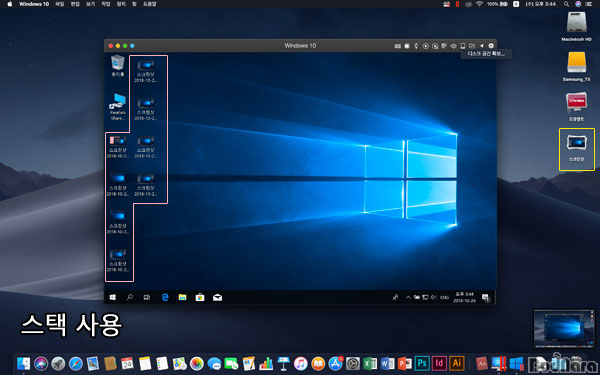Launch Photoshop from the Dock
The height and width of the screenshot is (375, 600).
(422, 363)
